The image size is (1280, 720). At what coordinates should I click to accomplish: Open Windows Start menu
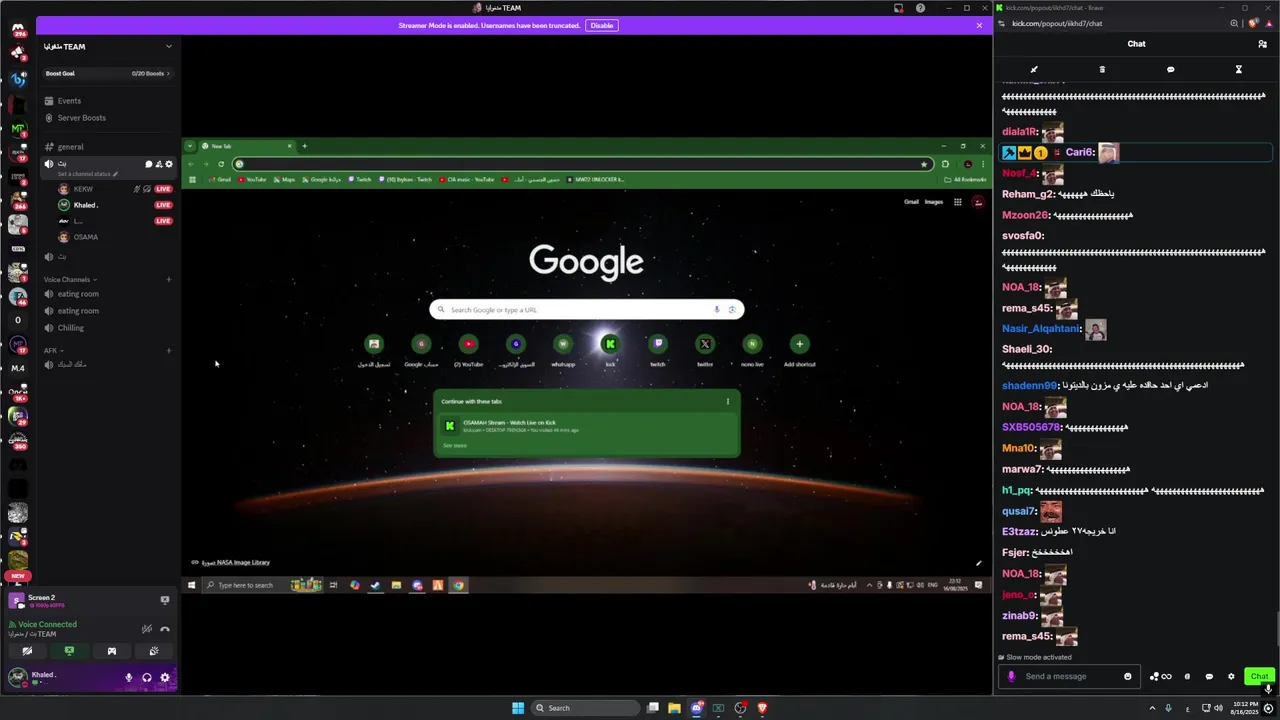(x=518, y=708)
